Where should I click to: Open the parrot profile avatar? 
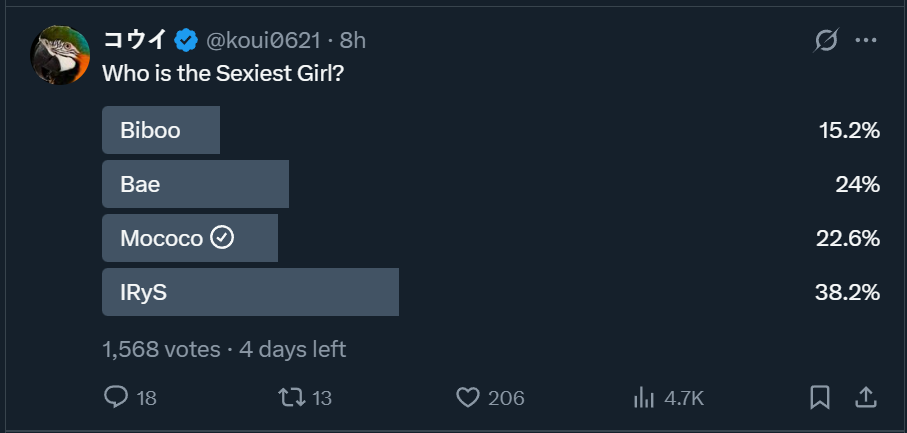(61, 56)
